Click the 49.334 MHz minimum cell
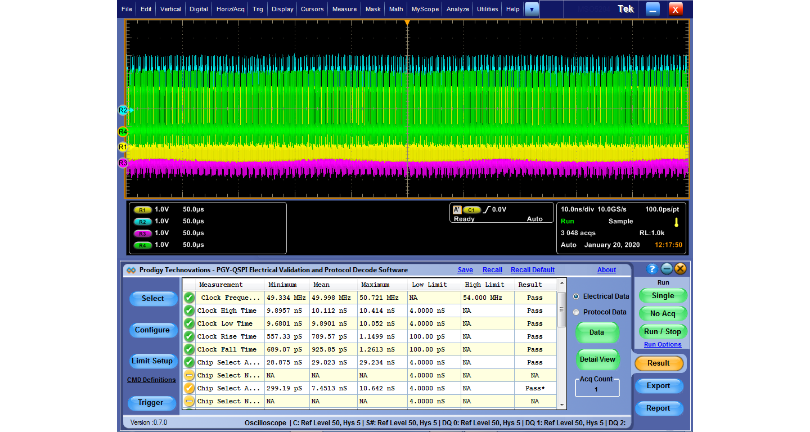The width and height of the screenshot is (810, 432). point(286,298)
